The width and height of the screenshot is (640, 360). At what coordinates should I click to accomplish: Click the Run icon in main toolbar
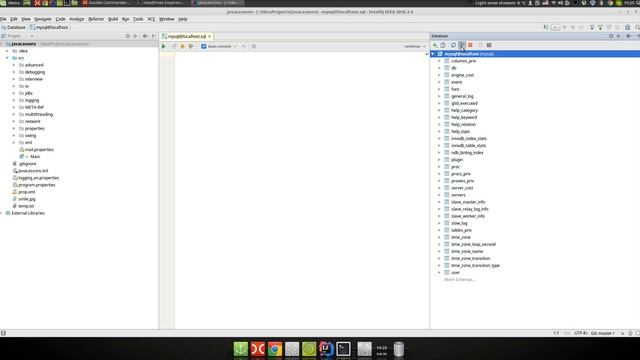(565, 27)
